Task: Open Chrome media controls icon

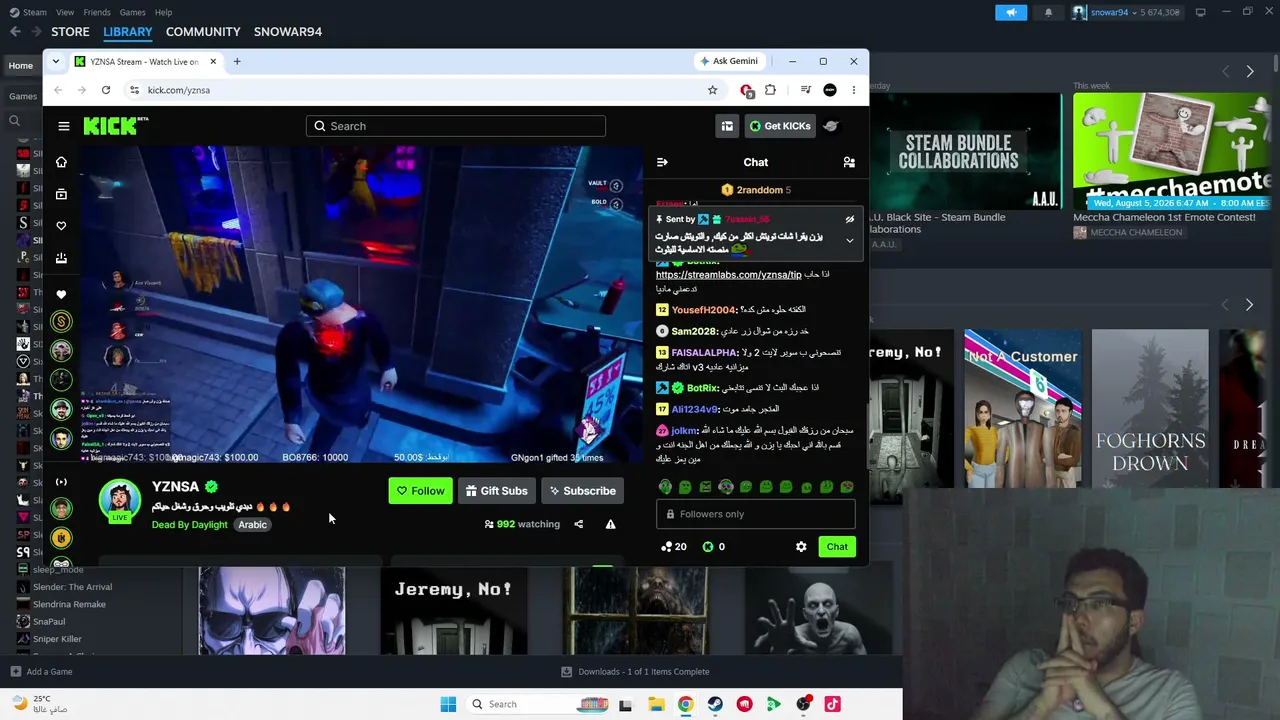Action: point(805,90)
